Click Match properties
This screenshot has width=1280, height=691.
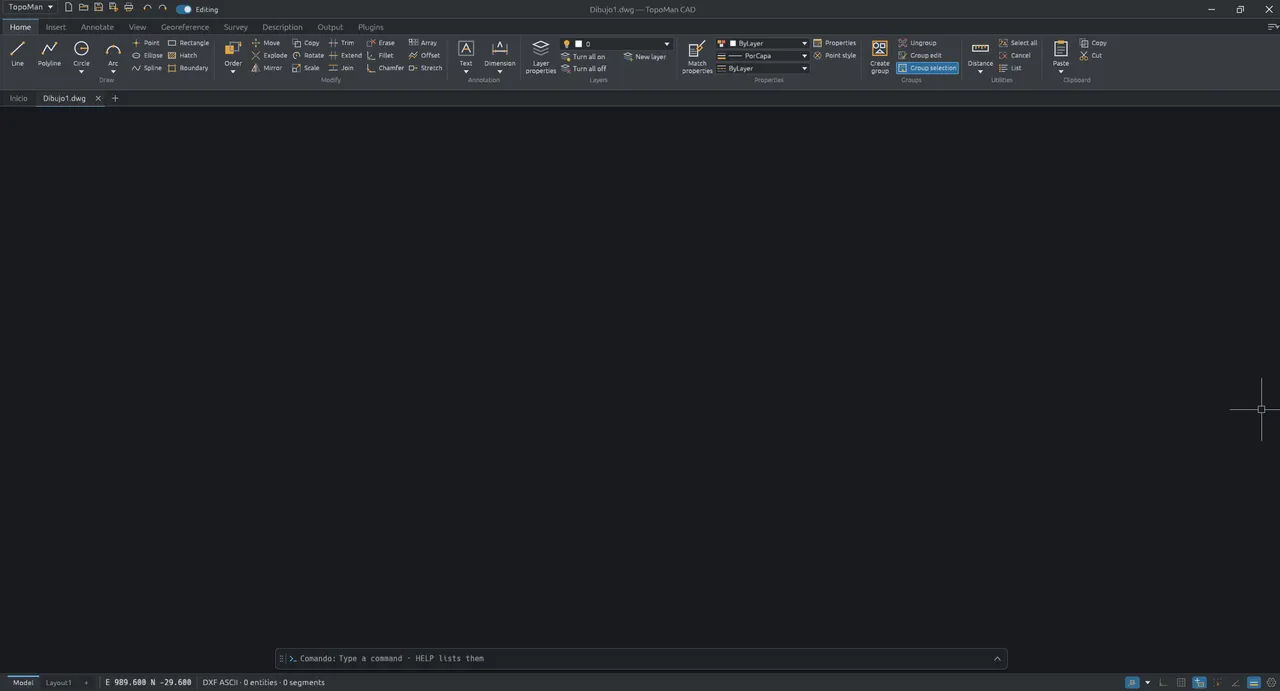pyautogui.click(x=697, y=57)
